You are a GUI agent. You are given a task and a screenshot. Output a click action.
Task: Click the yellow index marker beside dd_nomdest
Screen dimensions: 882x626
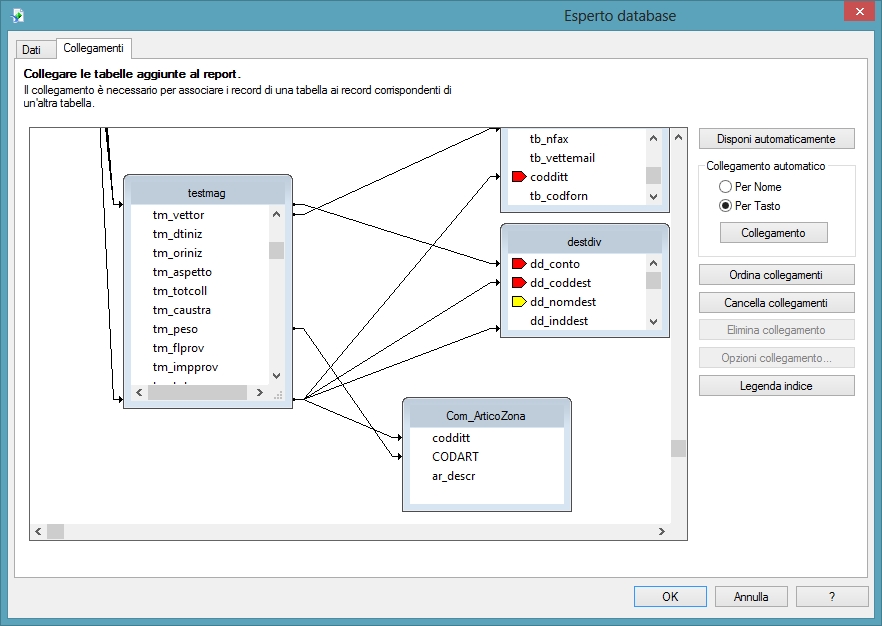[519, 301]
